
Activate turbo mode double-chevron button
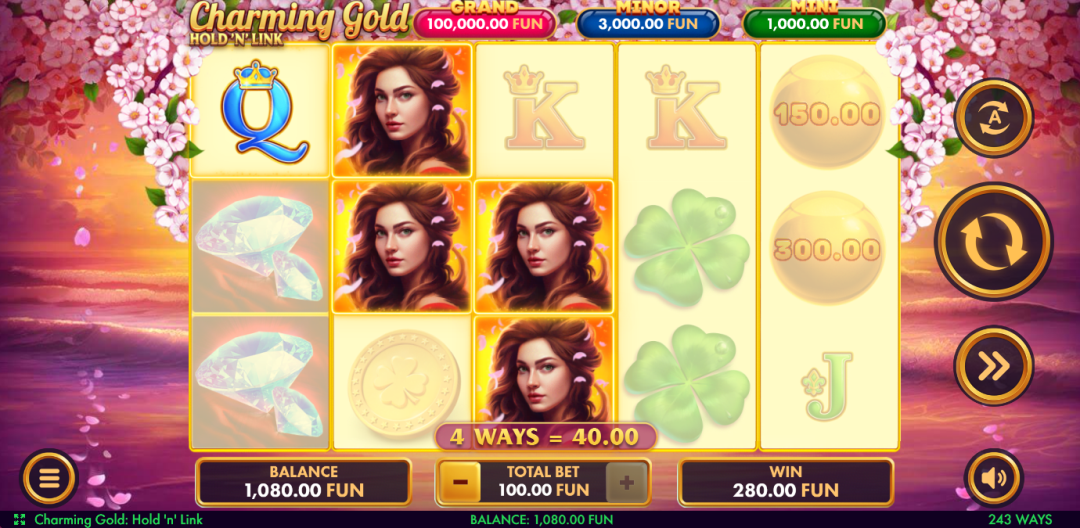pyautogui.click(x=993, y=366)
